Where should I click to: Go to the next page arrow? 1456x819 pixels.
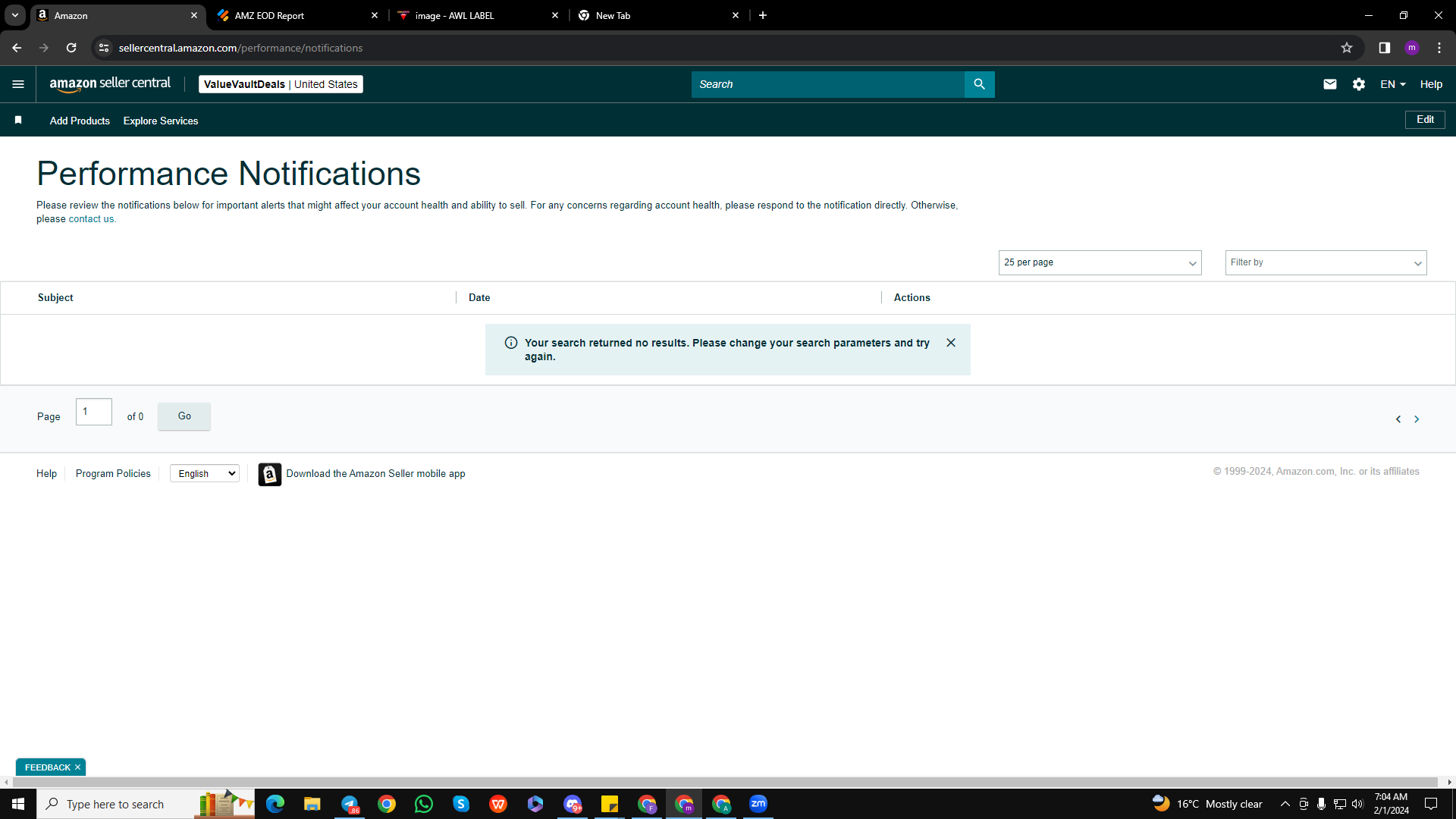coord(1417,419)
